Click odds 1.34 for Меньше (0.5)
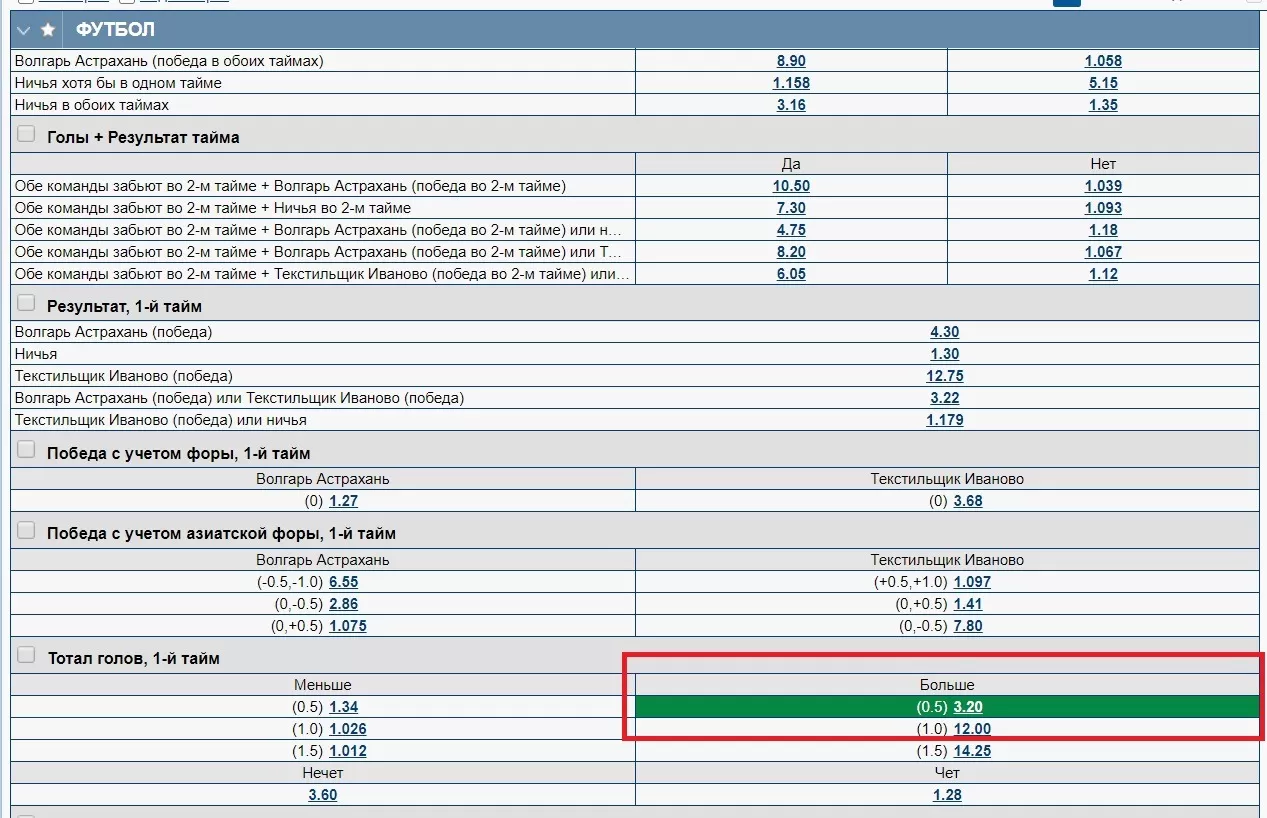The width and height of the screenshot is (1267, 818). (x=343, y=707)
